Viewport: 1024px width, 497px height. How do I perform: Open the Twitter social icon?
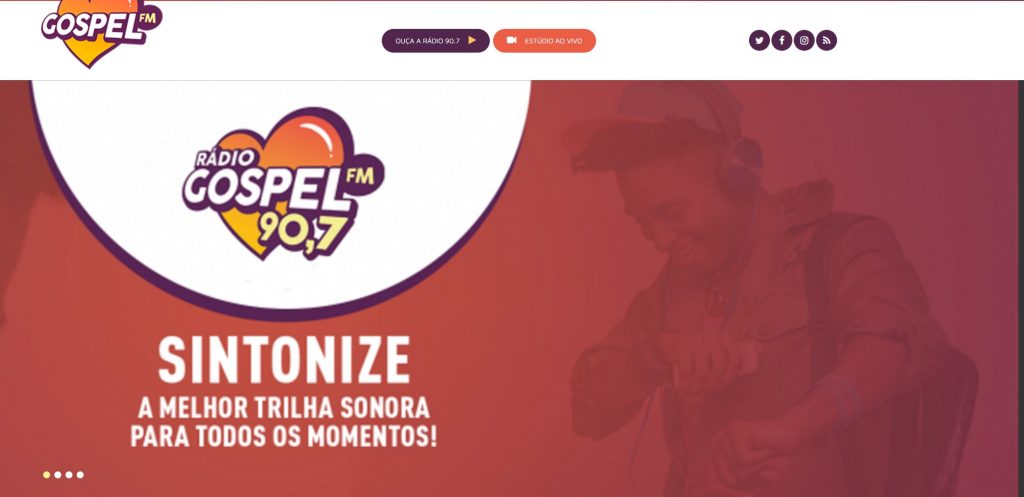(759, 40)
